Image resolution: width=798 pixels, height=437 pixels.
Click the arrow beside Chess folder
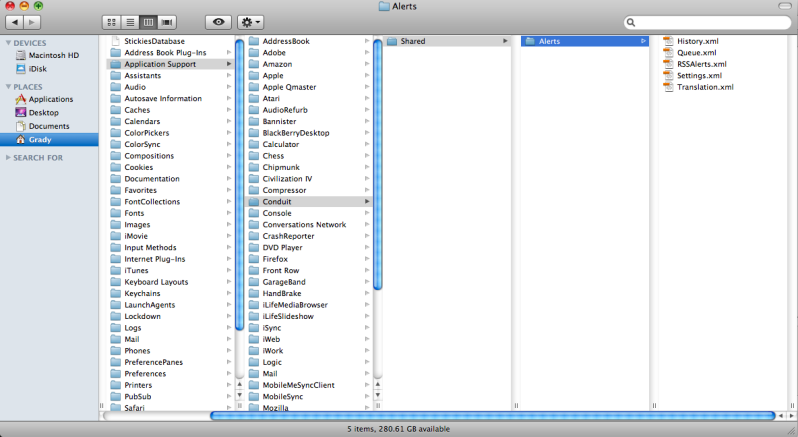coord(367,156)
